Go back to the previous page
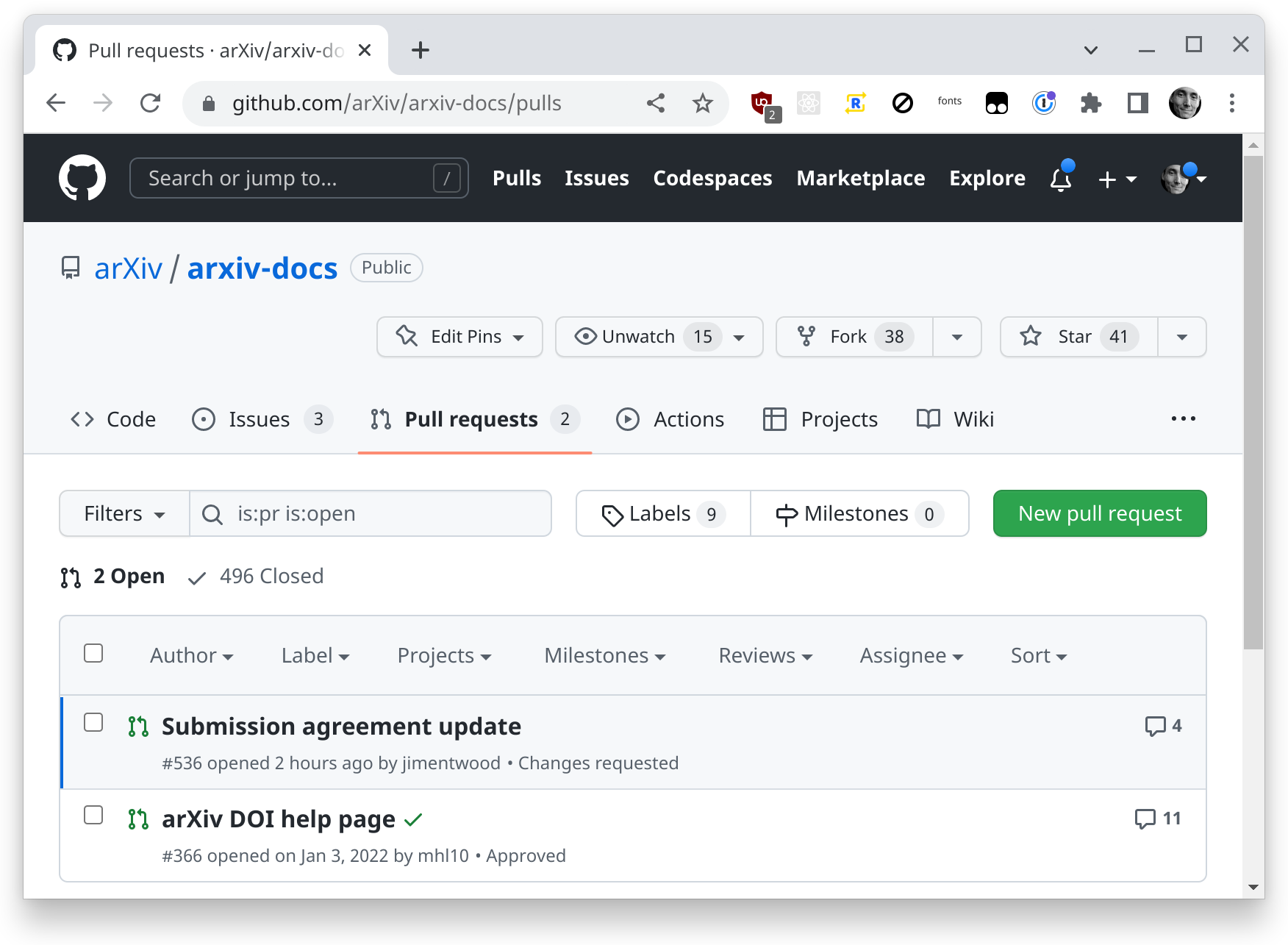Viewport: 1288px width, 945px height. pyautogui.click(x=56, y=103)
